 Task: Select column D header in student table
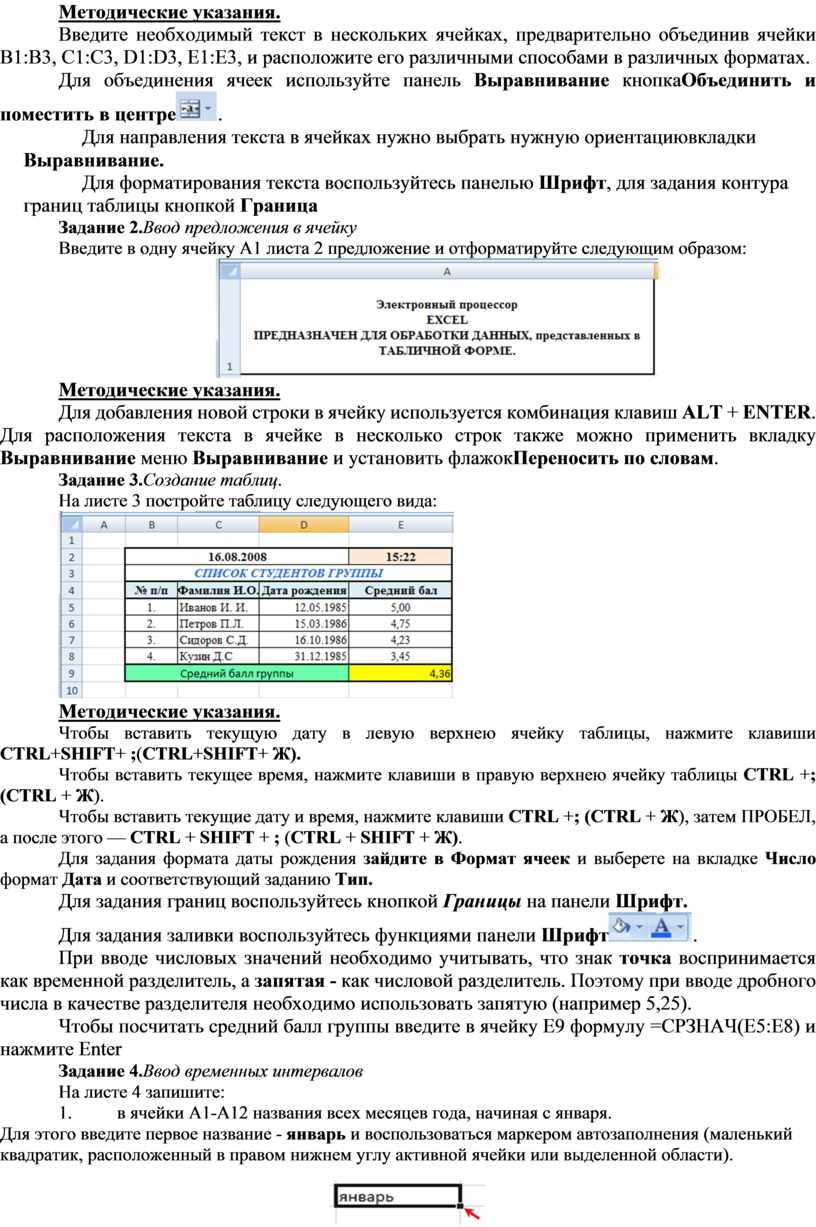coord(303,523)
